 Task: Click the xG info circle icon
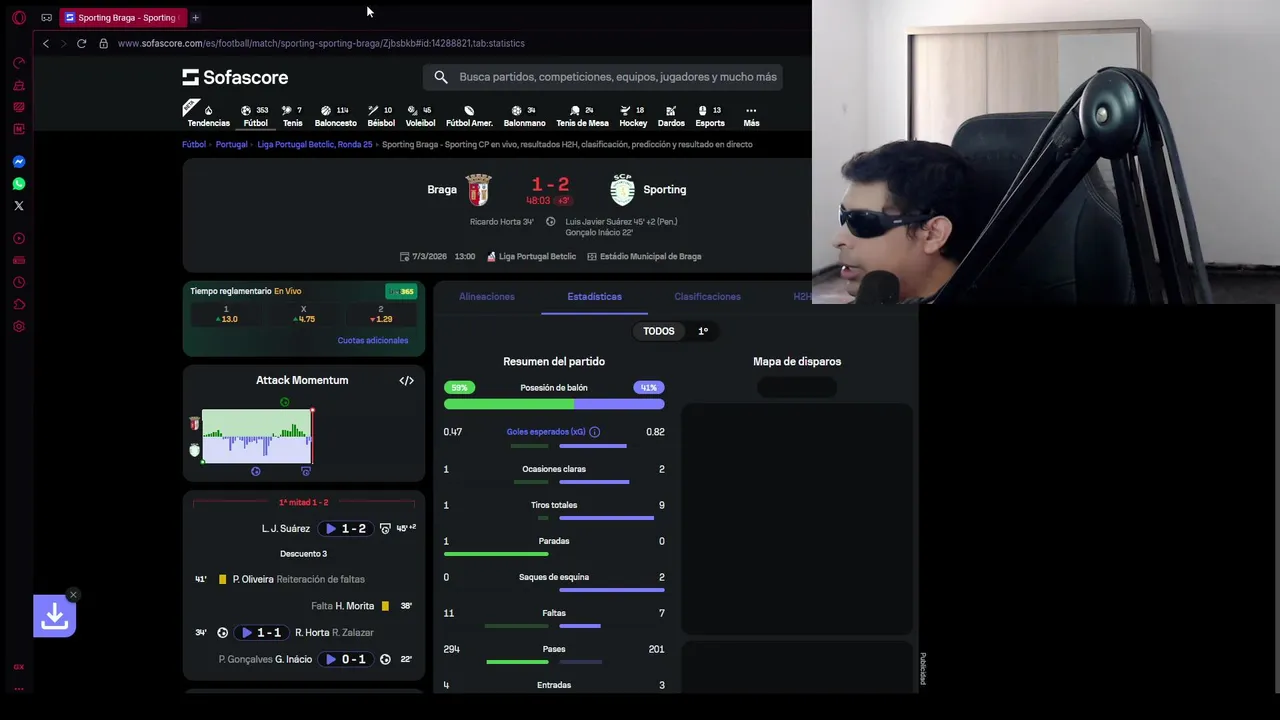pyautogui.click(x=594, y=432)
